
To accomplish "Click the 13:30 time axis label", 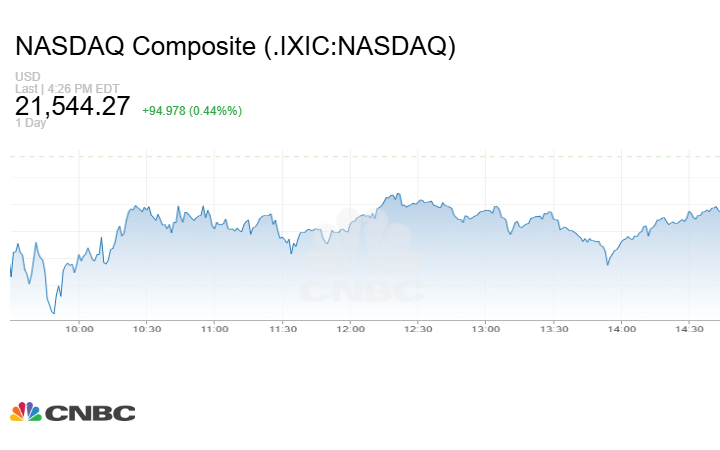I will click(x=554, y=328).
